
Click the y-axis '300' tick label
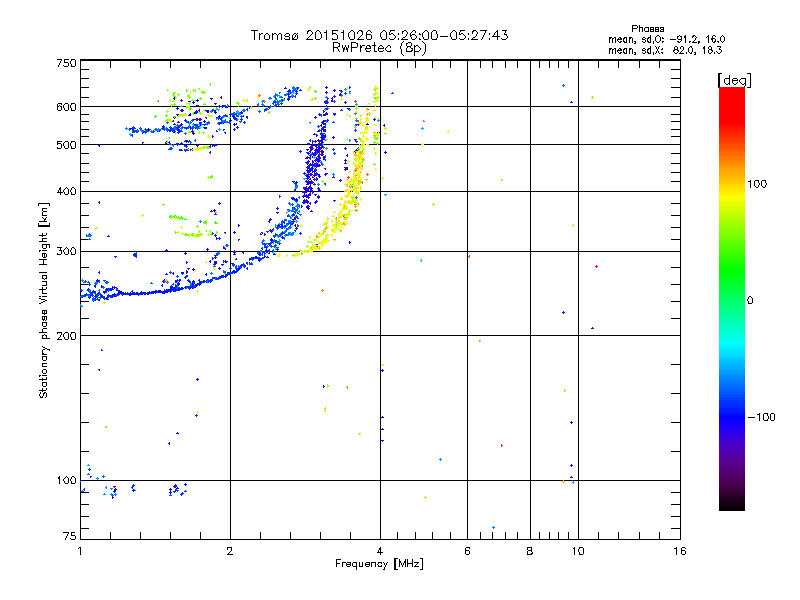66,251
